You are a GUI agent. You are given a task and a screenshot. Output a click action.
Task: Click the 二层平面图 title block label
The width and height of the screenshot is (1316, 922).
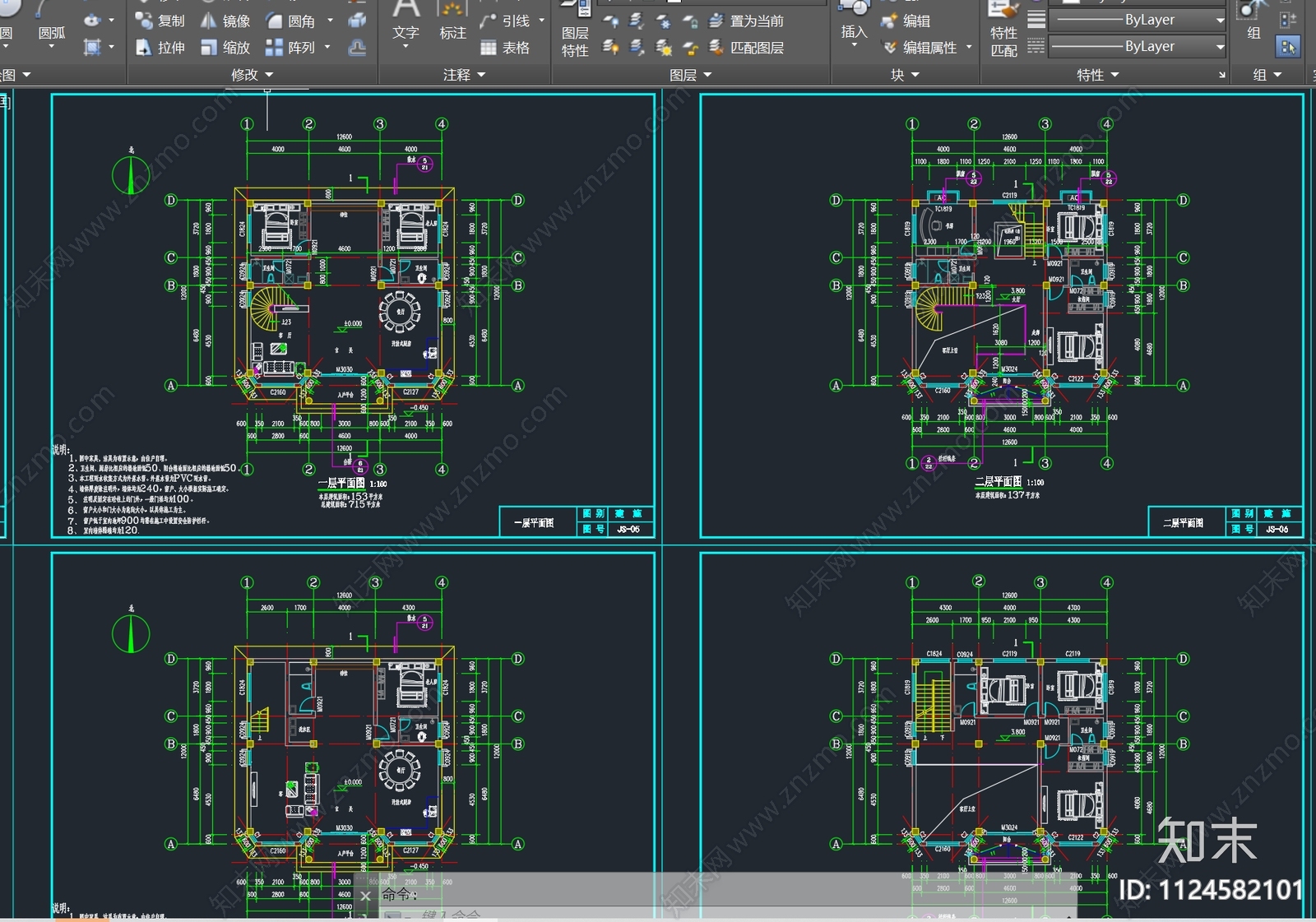[1183, 522]
